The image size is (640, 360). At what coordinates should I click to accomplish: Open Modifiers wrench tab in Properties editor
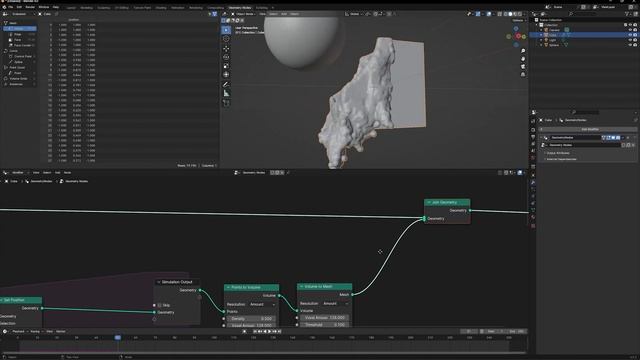(x=533, y=182)
